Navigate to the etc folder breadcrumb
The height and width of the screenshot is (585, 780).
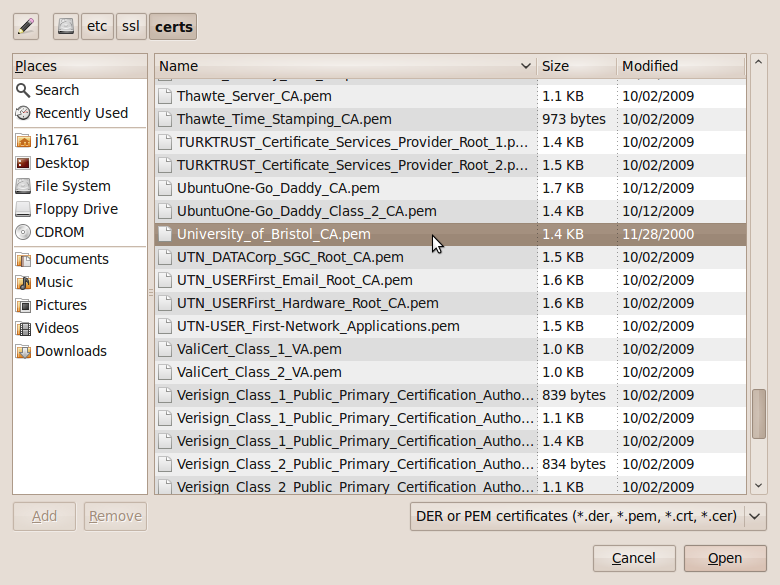[x=97, y=26]
